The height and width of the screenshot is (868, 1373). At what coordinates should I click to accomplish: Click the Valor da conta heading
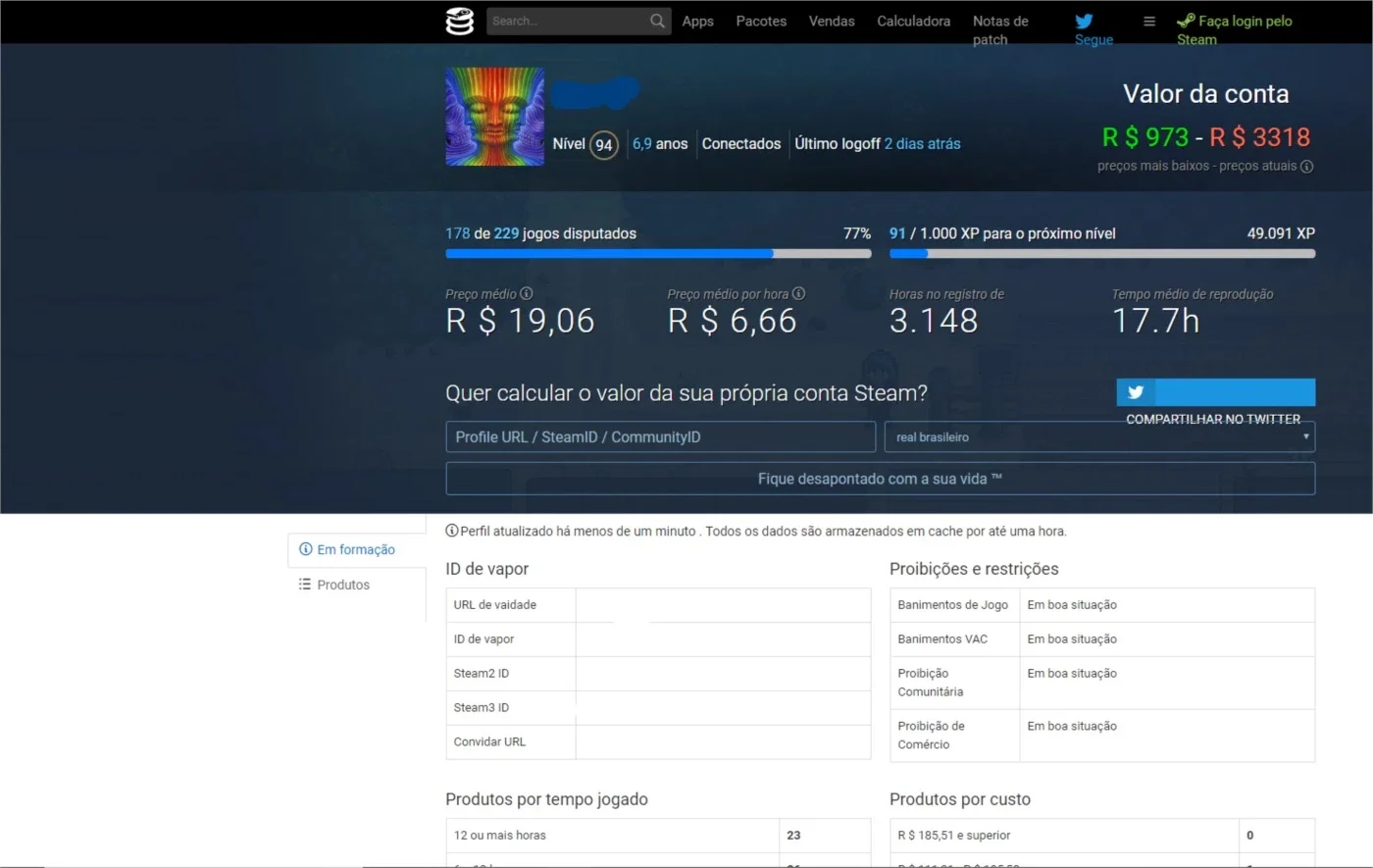tap(1205, 94)
